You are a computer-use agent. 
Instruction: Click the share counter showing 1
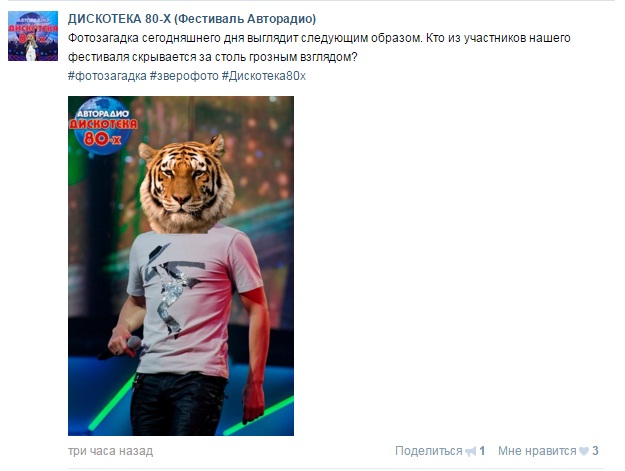(482, 451)
